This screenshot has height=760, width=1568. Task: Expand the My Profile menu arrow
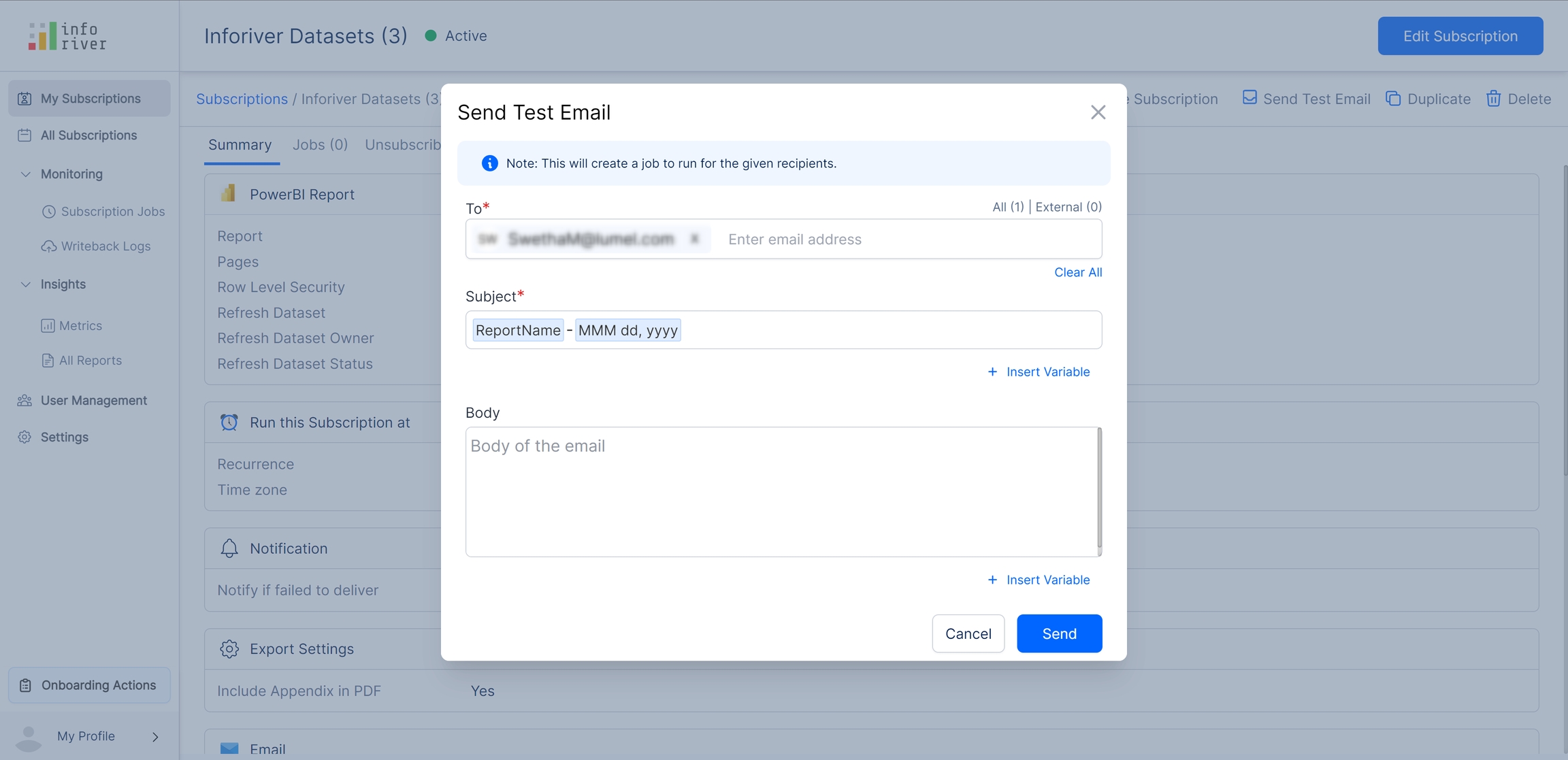[x=155, y=737]
